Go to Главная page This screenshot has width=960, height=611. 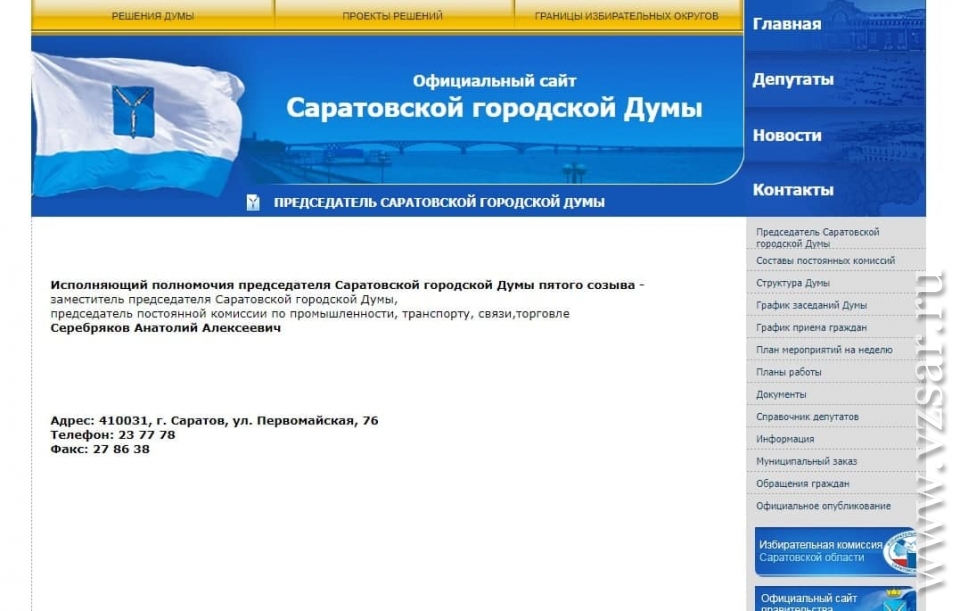(787, 24)
